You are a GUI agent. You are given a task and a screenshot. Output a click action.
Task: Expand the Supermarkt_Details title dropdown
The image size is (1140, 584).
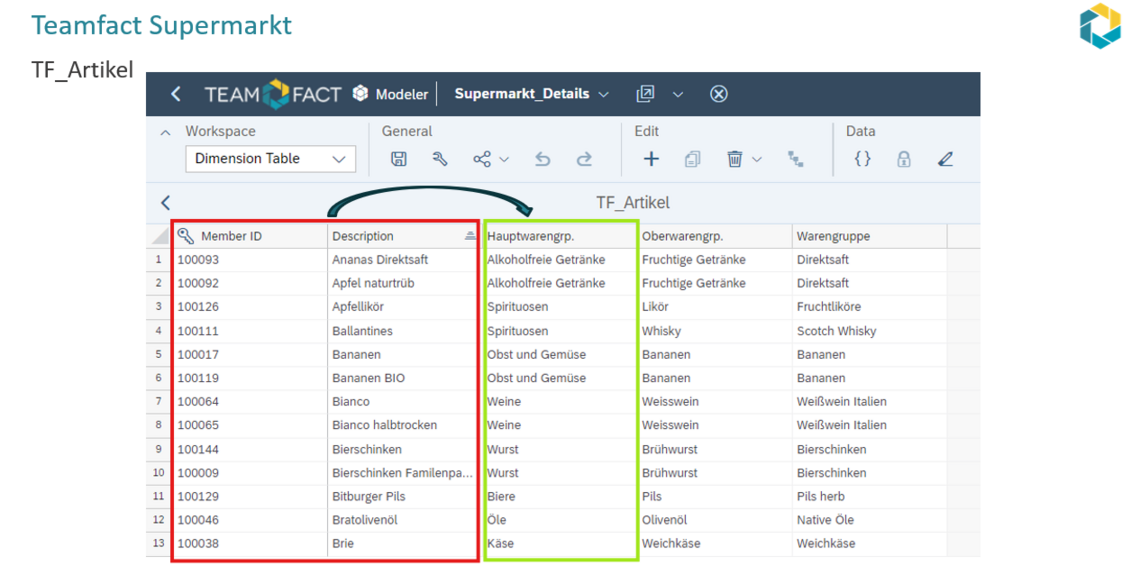(603, 95)
